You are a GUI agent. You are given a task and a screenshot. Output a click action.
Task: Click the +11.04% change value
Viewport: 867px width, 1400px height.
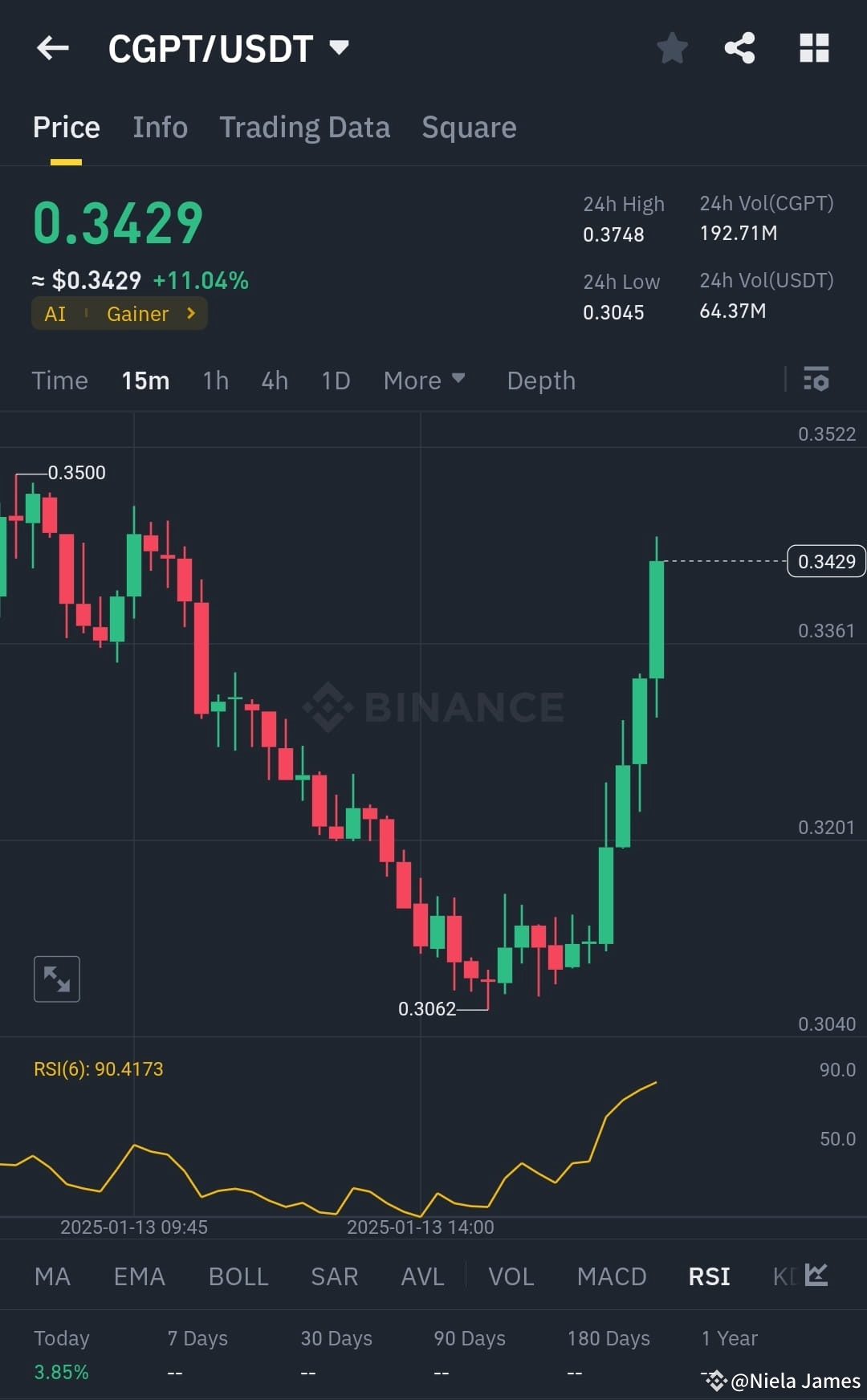[201, 280]
